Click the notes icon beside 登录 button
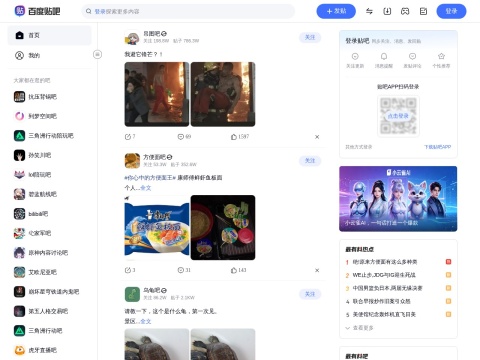480x360 pixels. click(423, 11)
